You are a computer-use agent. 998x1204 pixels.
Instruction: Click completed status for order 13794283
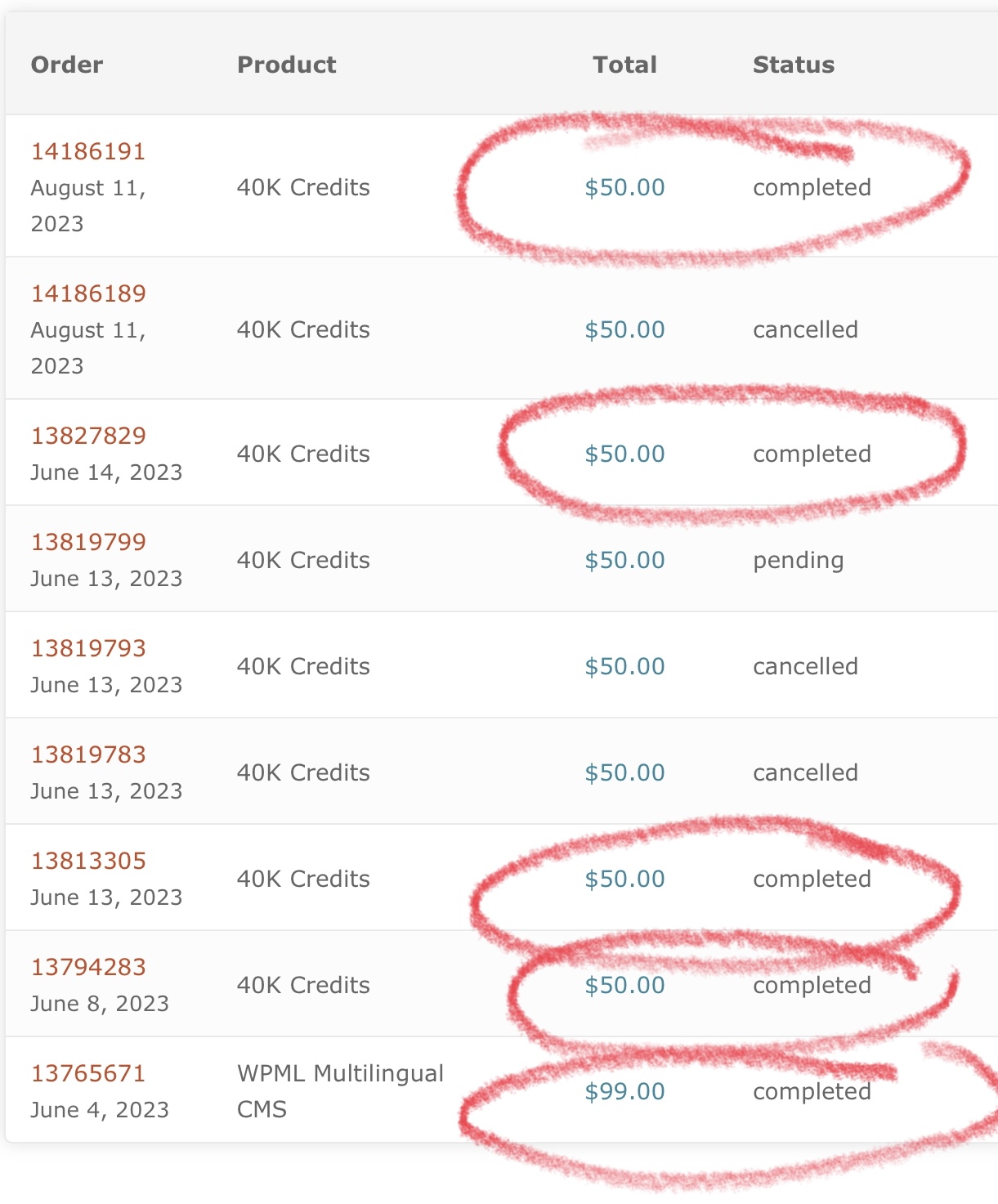[x=812, y=986]
